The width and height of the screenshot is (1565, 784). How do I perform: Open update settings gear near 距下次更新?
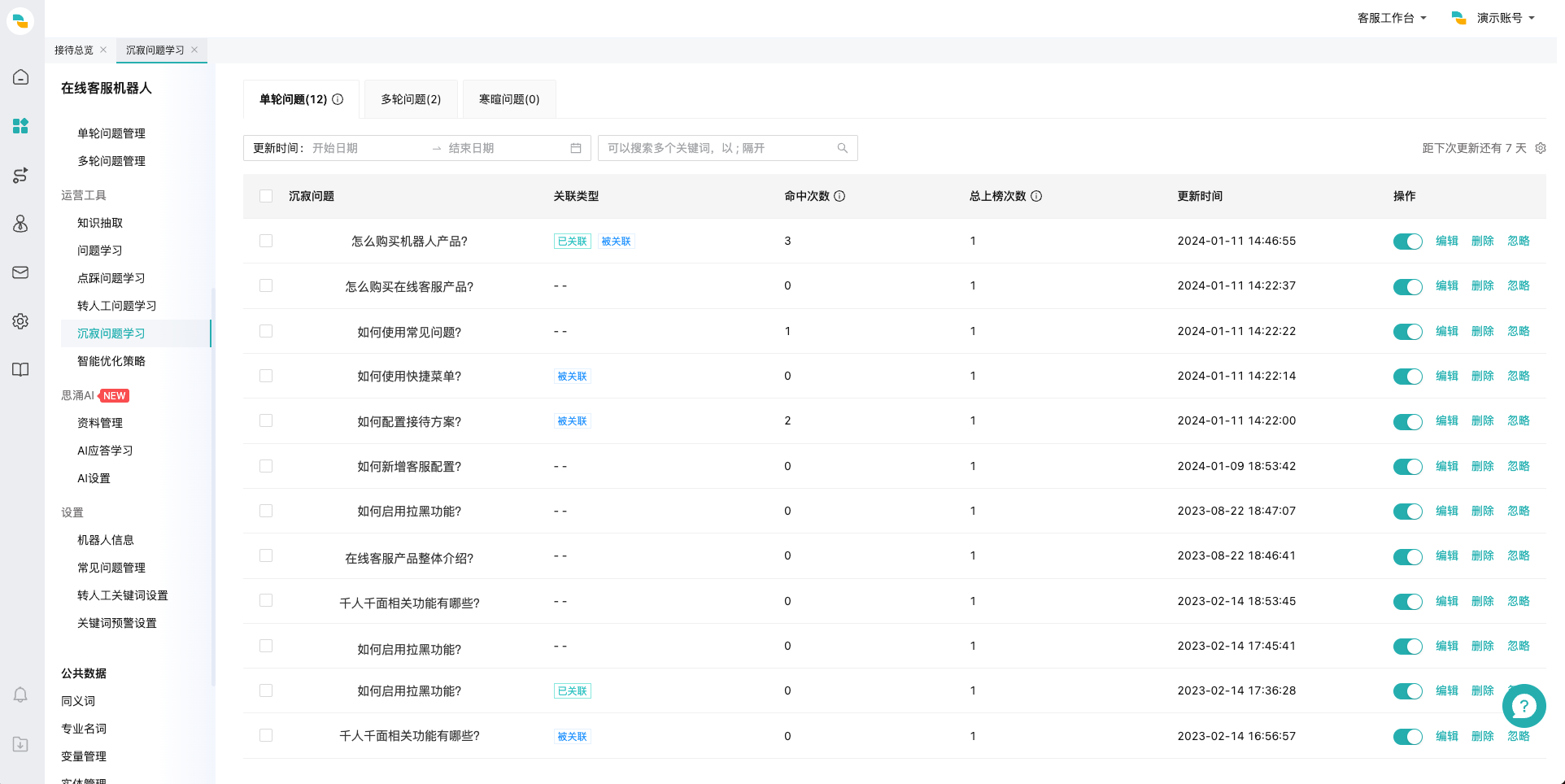(1541, 148)
